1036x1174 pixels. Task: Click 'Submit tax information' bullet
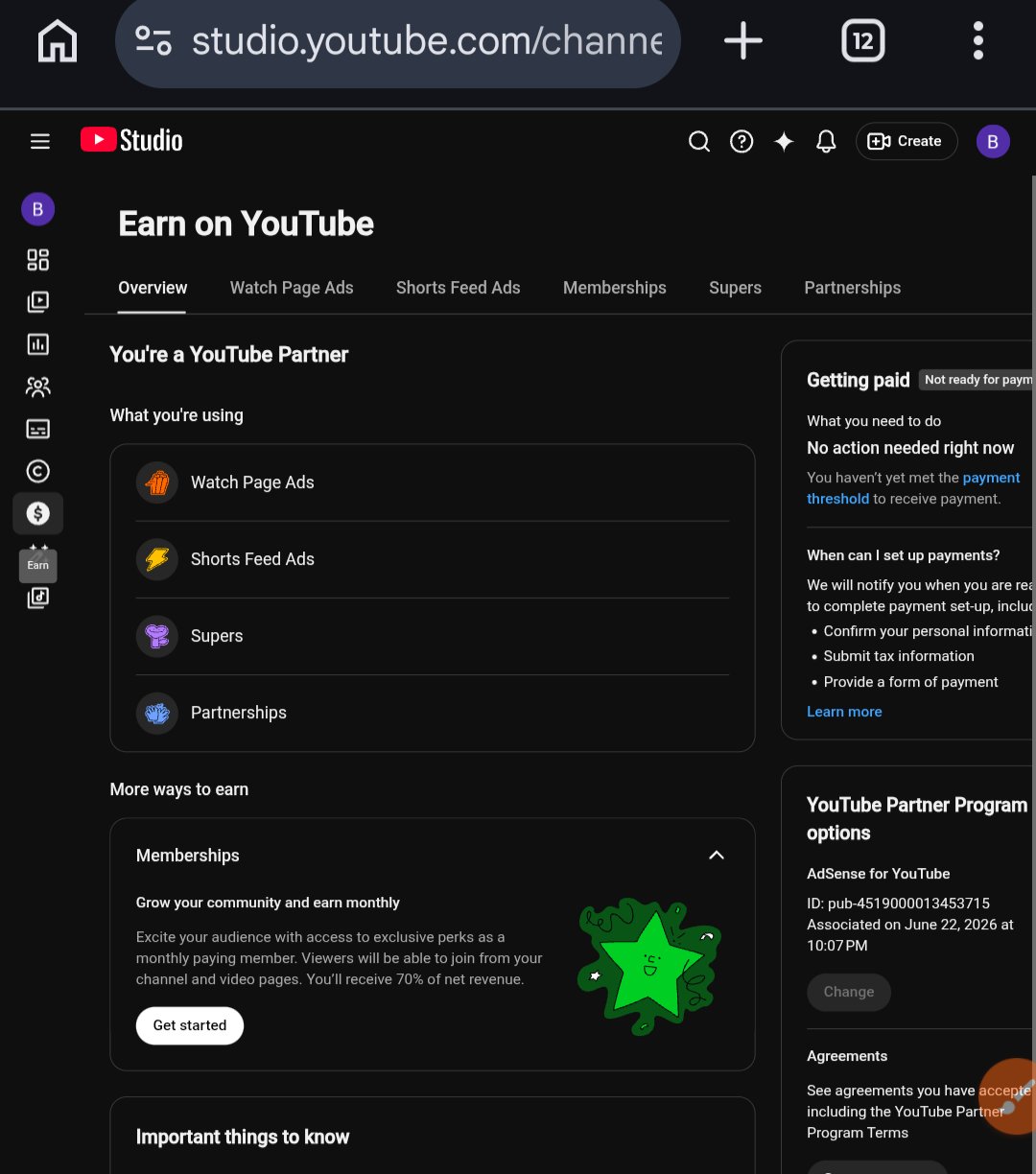click(x=899, y=656)
